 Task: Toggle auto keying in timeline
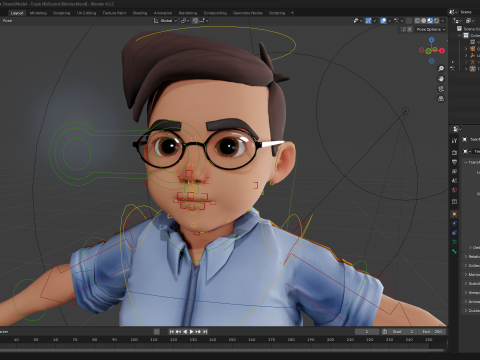(157, 332)
